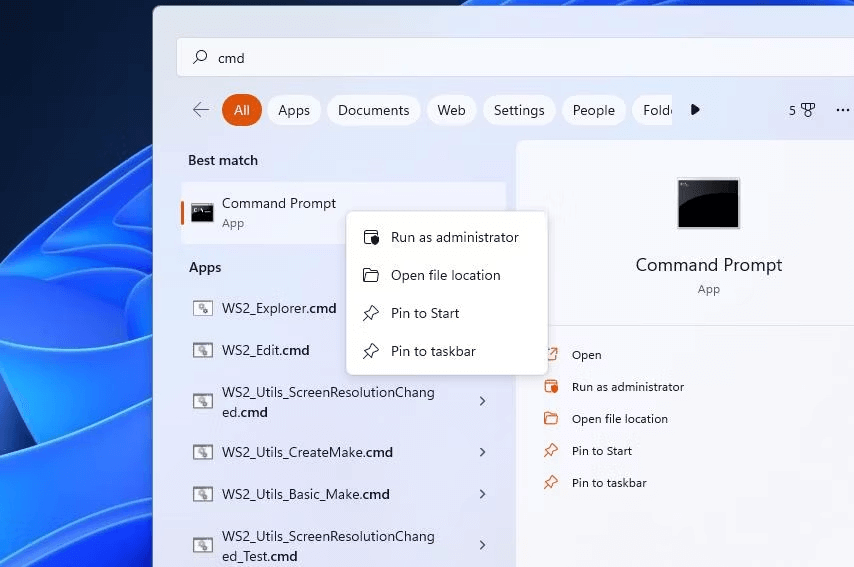Click the large Command Prompt preview icon

point(708,204)
